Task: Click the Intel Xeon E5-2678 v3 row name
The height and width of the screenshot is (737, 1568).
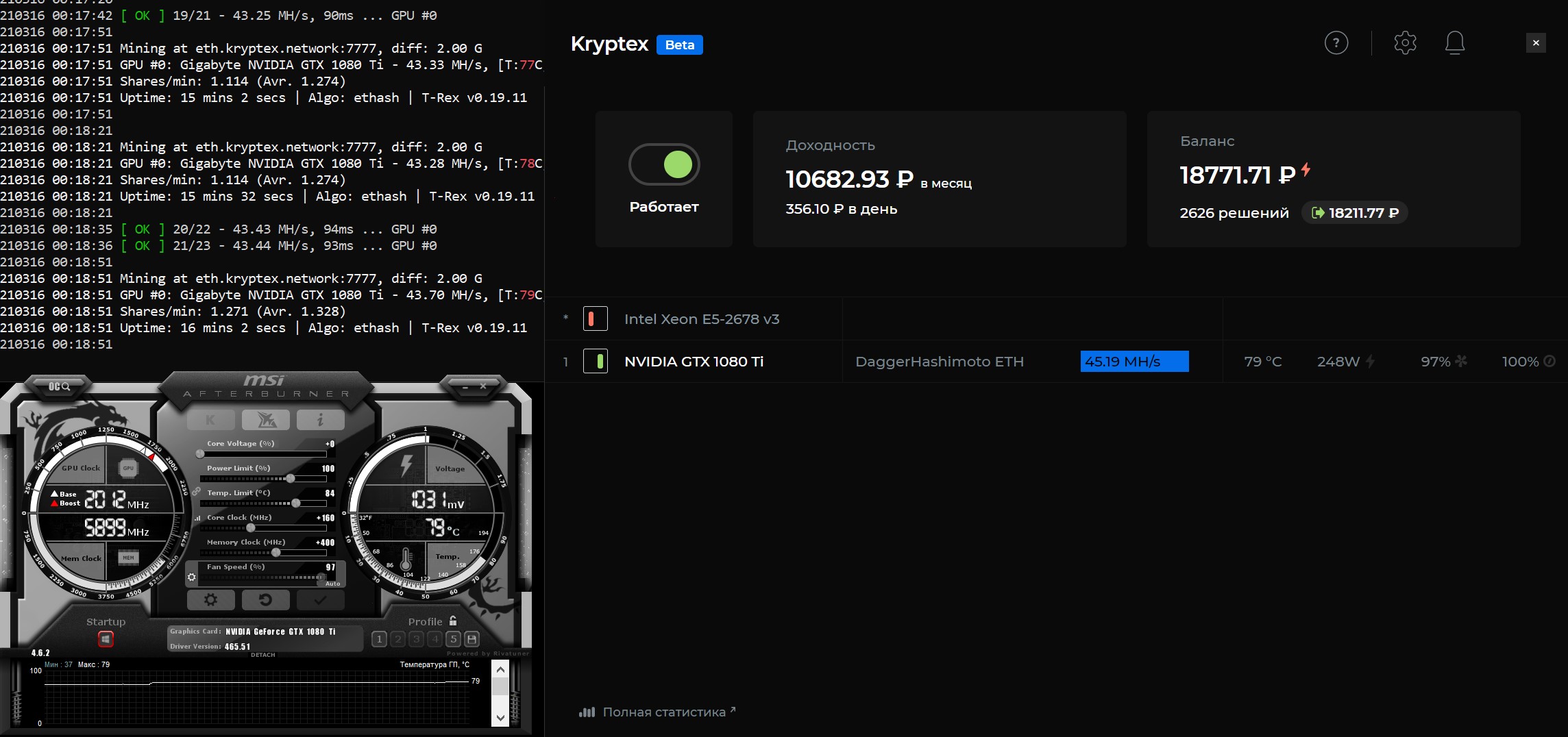Action: (x=702, y=319)
